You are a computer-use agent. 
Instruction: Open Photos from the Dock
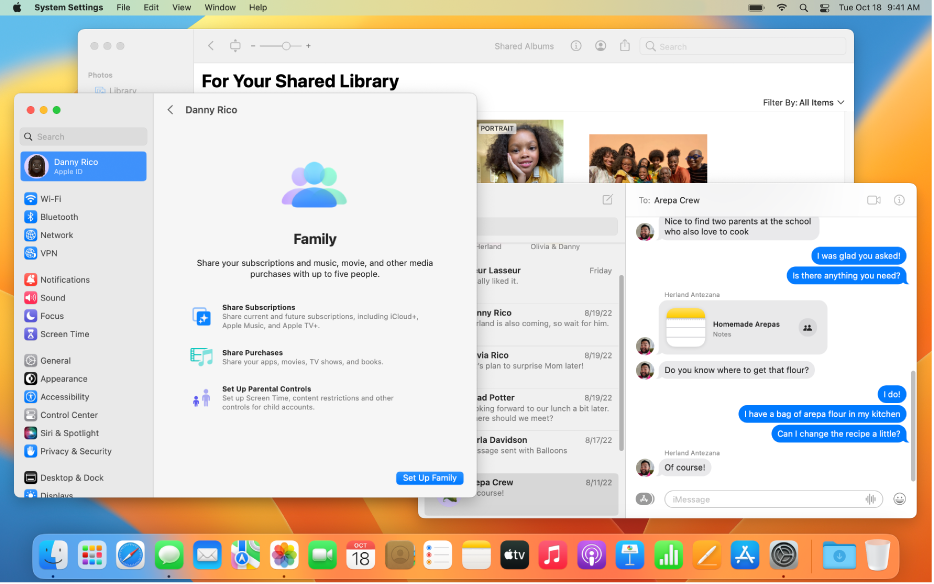[284, 555]
